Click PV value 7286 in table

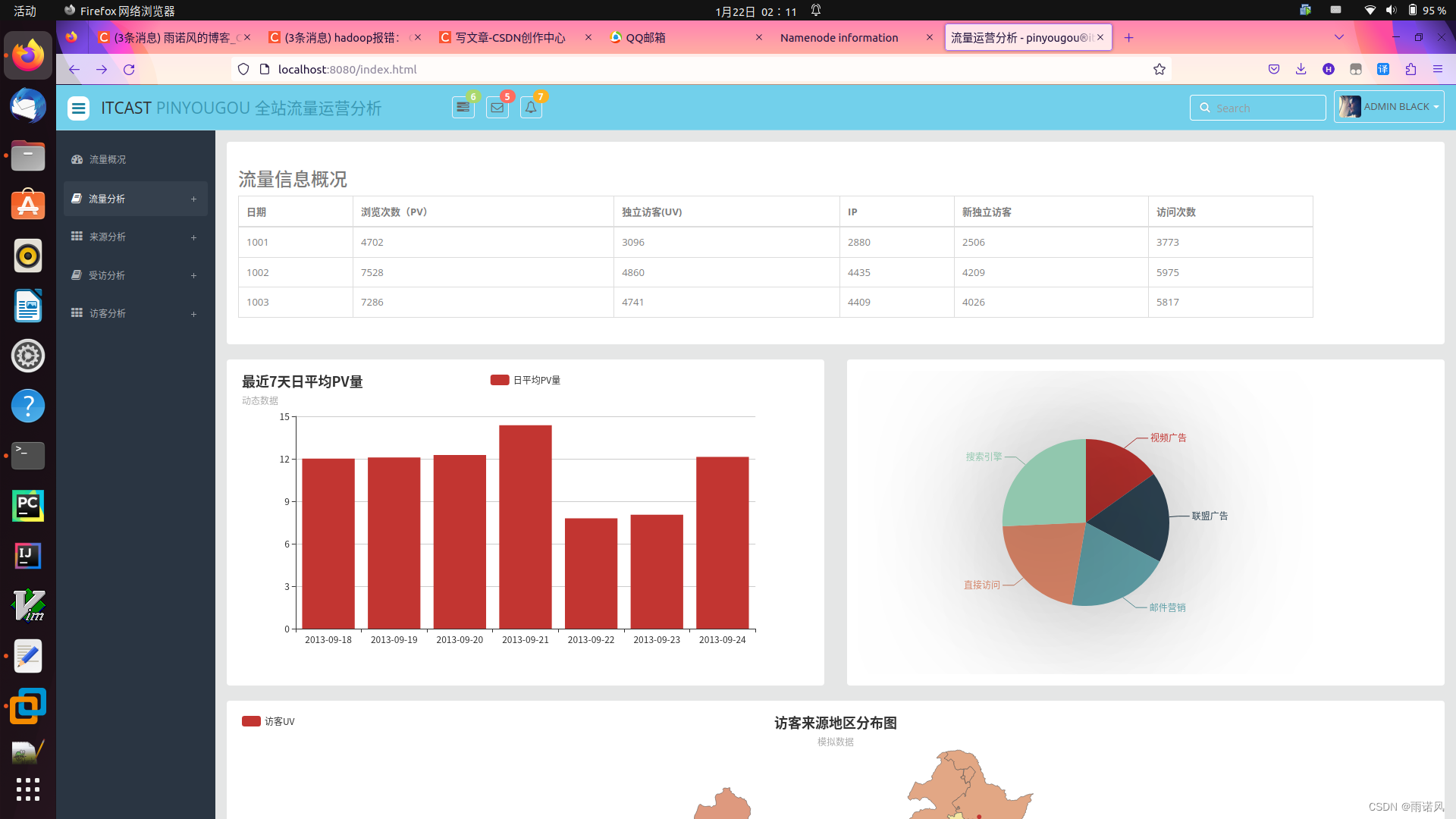point(372,302)
